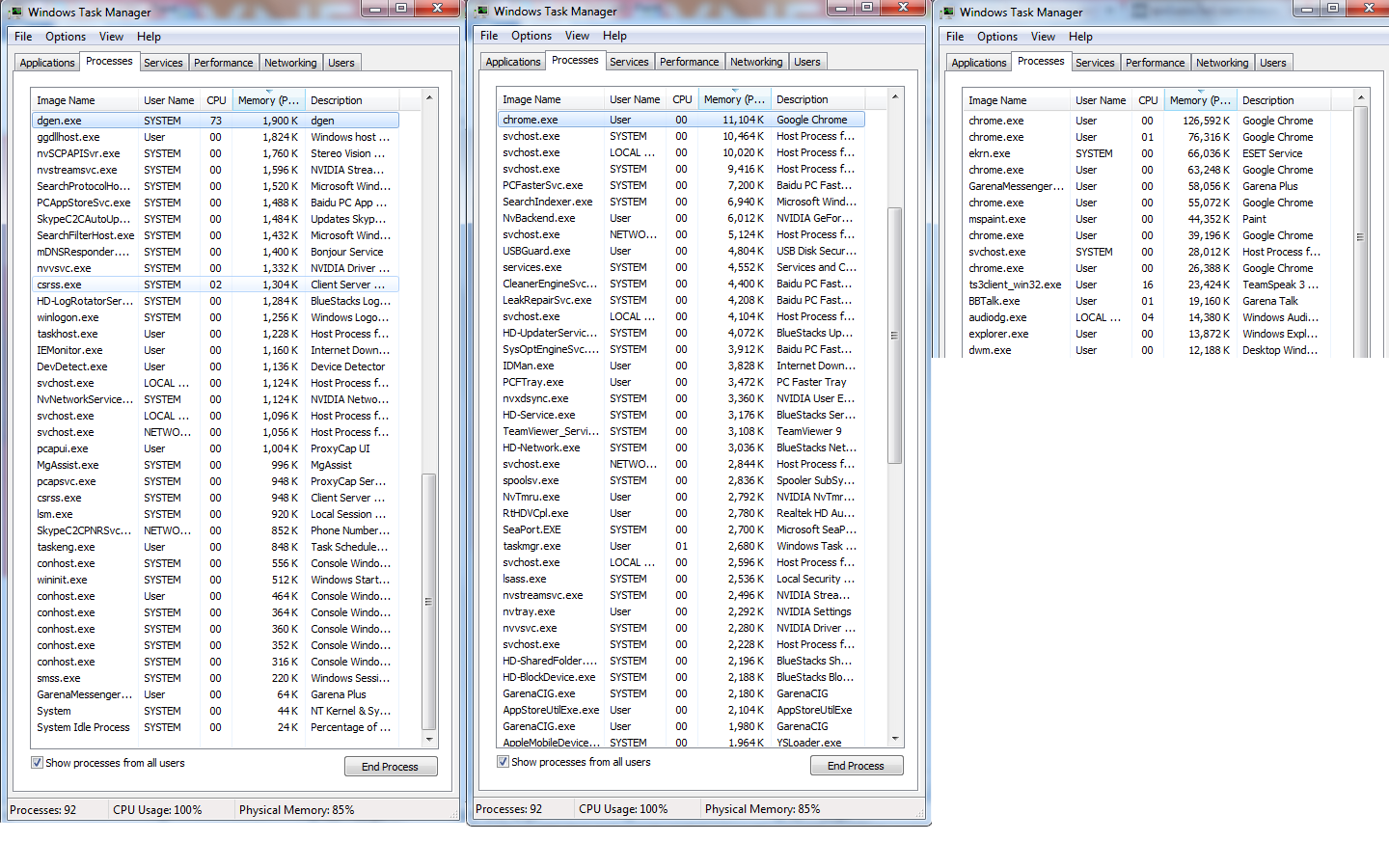The width and height of the screenshot is (1389, 868).
Task: Select PCFasterSvc.exe process row
Action: tap(681, 185)
